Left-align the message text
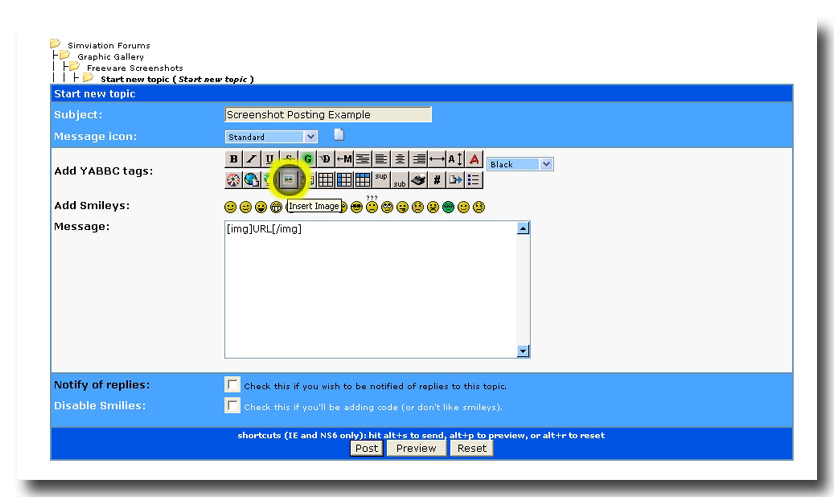 pos(381,159)
